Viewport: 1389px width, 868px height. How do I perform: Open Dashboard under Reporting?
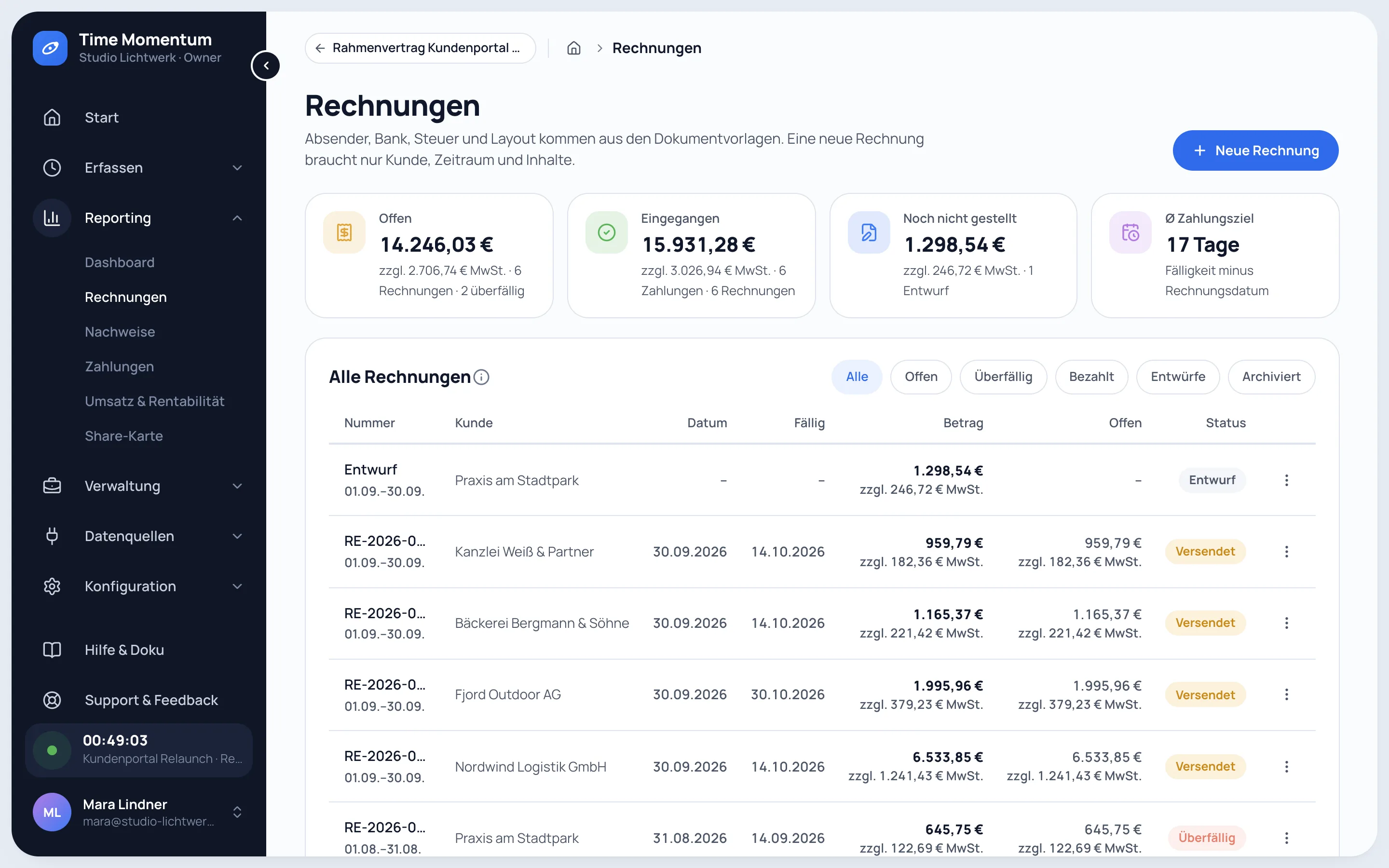point(120,262)
